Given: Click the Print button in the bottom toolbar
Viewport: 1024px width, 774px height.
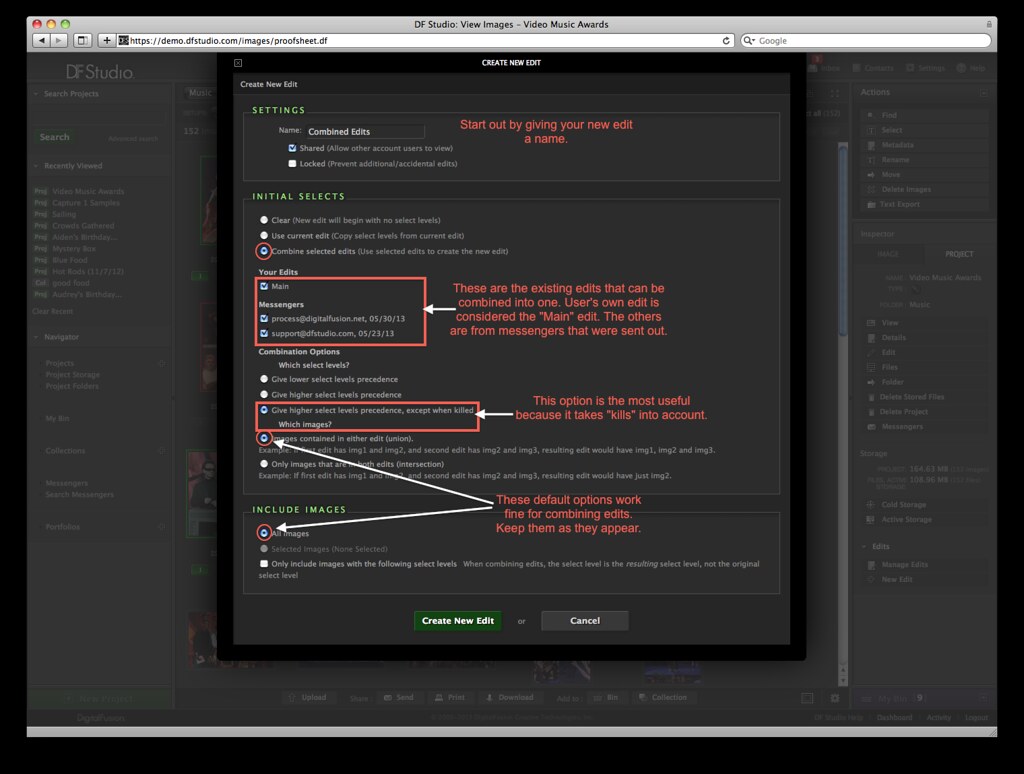Looking at the screenshot, I should coord(450,698).
